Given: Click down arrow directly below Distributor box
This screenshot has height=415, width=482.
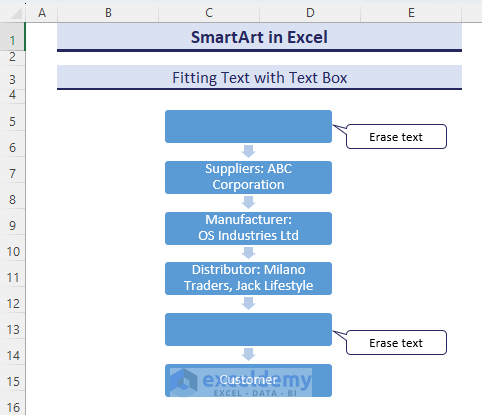Looking at the screenshot, I should (248, 304).
